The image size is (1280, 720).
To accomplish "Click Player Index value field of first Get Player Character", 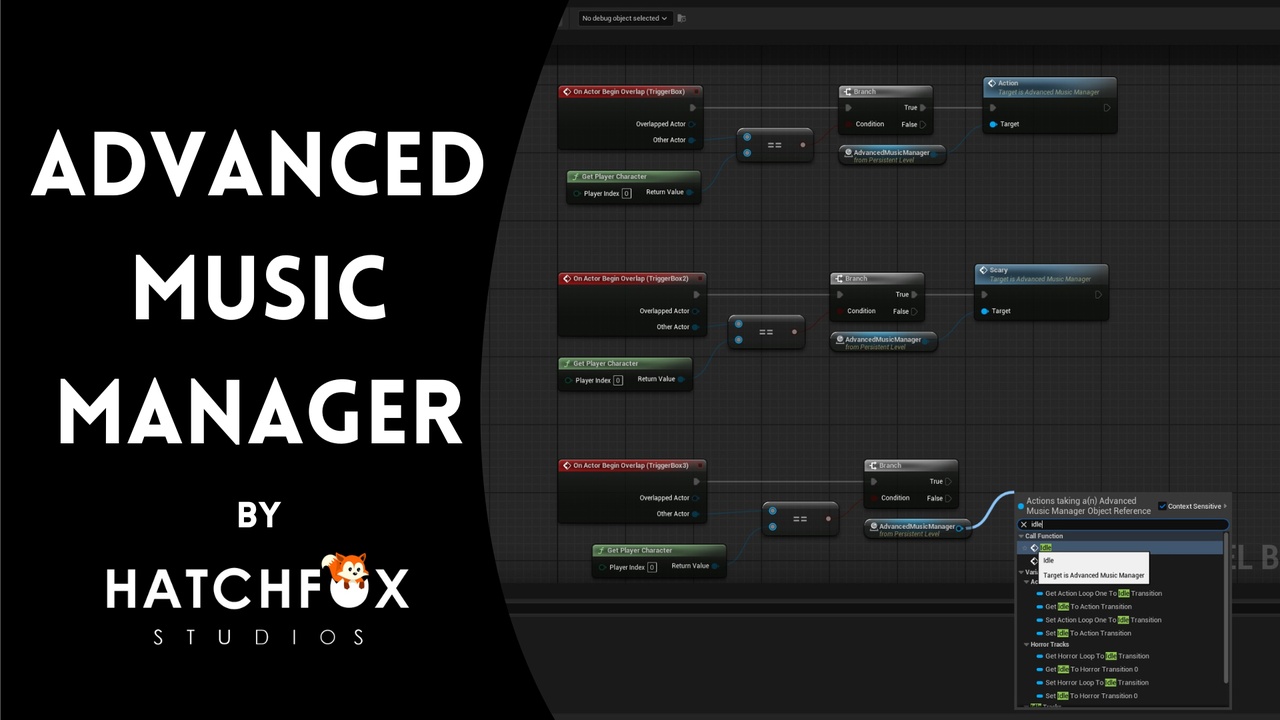I will point(627,193).
